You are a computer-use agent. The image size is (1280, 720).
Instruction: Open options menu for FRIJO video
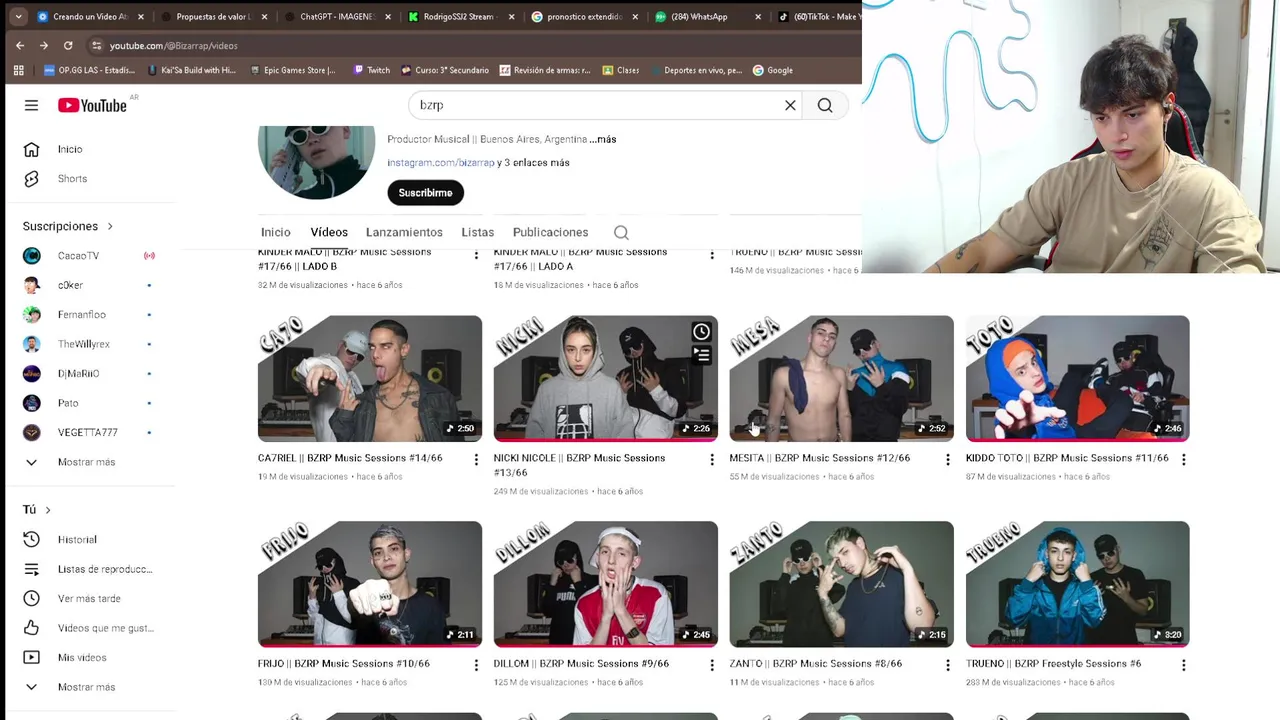(x=476, y=665)
